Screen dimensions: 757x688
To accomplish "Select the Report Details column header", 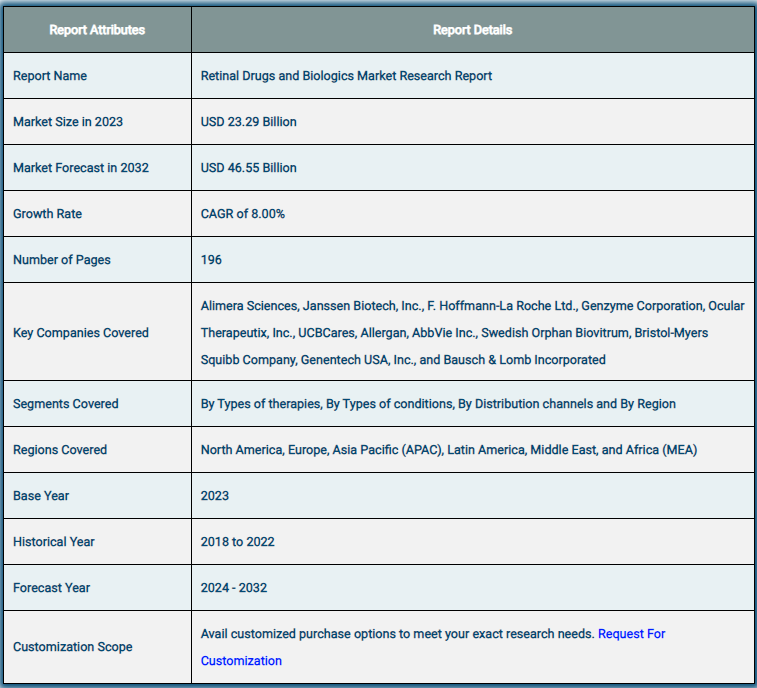I will (472, 30).
